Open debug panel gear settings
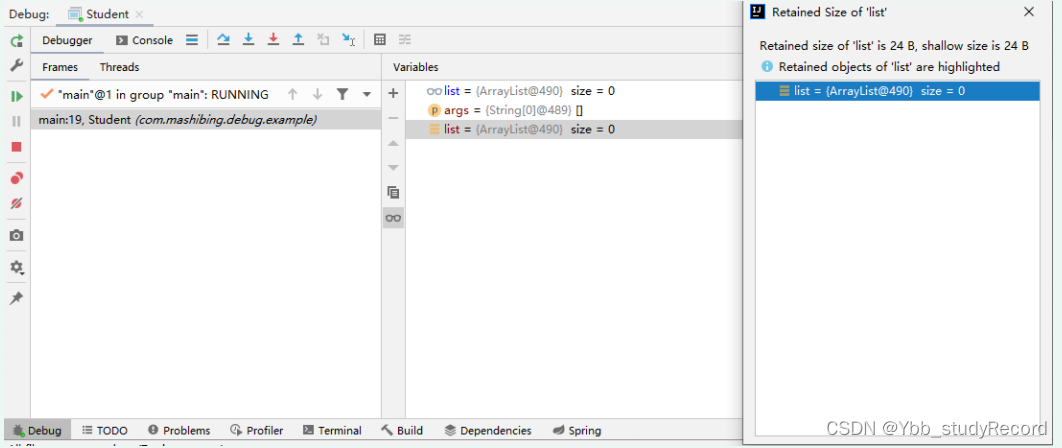This screenshot has height=448, width=1062. coord(16,267)
